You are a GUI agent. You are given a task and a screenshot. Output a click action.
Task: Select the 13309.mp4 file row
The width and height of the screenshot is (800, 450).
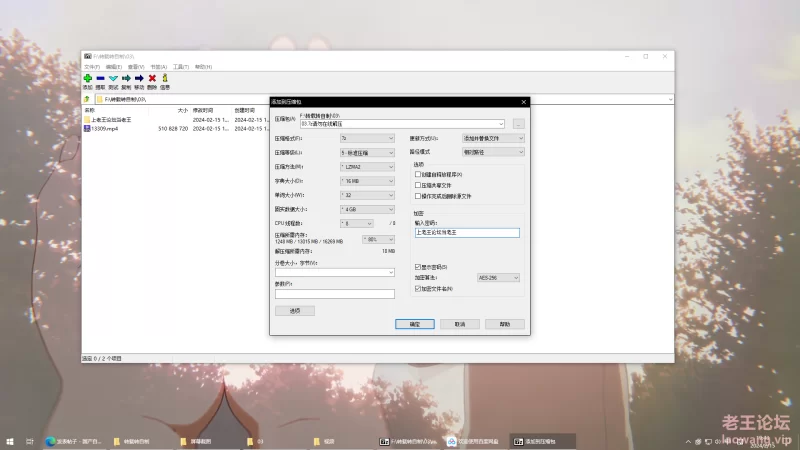[176, 129]
